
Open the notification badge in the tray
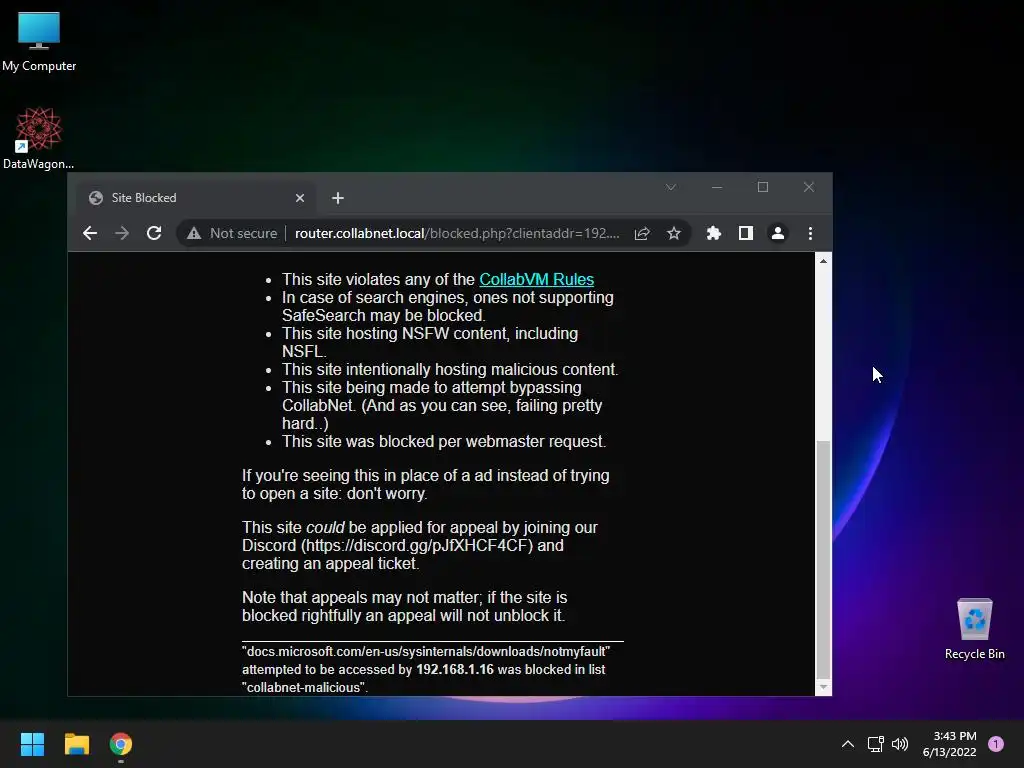(x=996, y=744)
